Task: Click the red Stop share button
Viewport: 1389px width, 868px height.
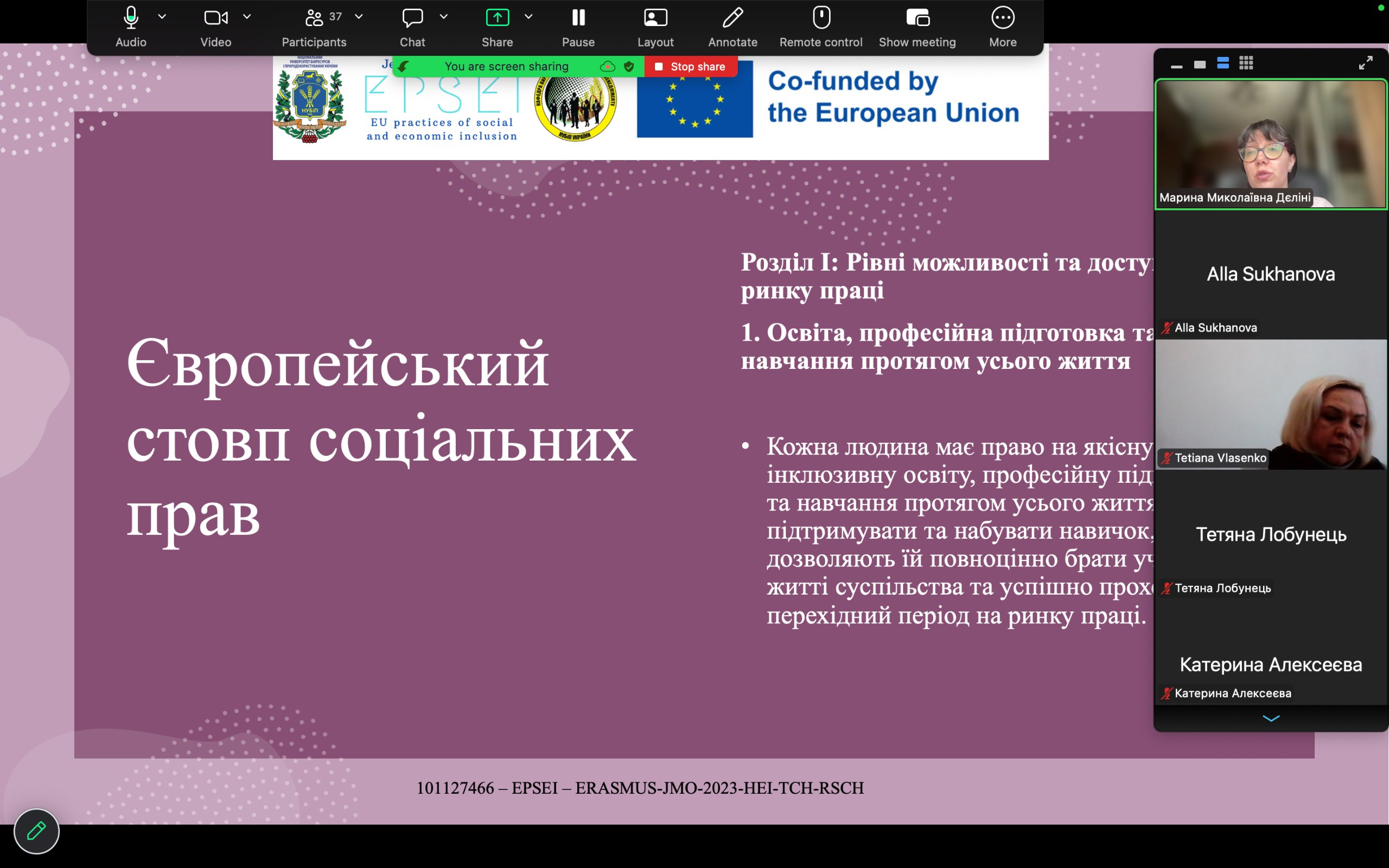Action: pyautogui.click(x=691, y=67)
